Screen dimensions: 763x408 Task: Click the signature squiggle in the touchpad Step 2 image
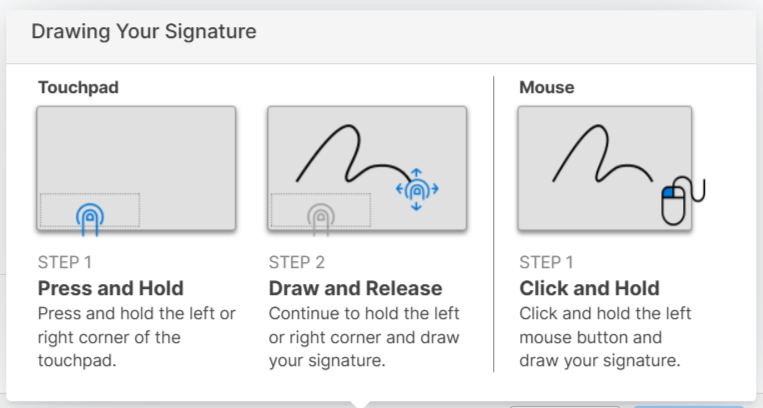pyautogui.click(x=354, y=154)
